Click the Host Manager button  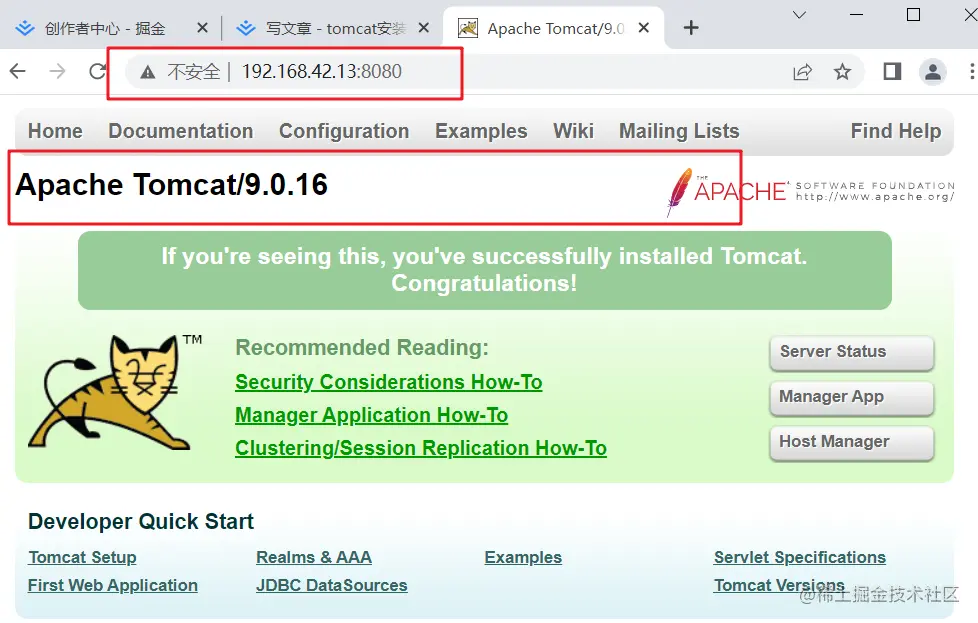click(x=852, y=442)
